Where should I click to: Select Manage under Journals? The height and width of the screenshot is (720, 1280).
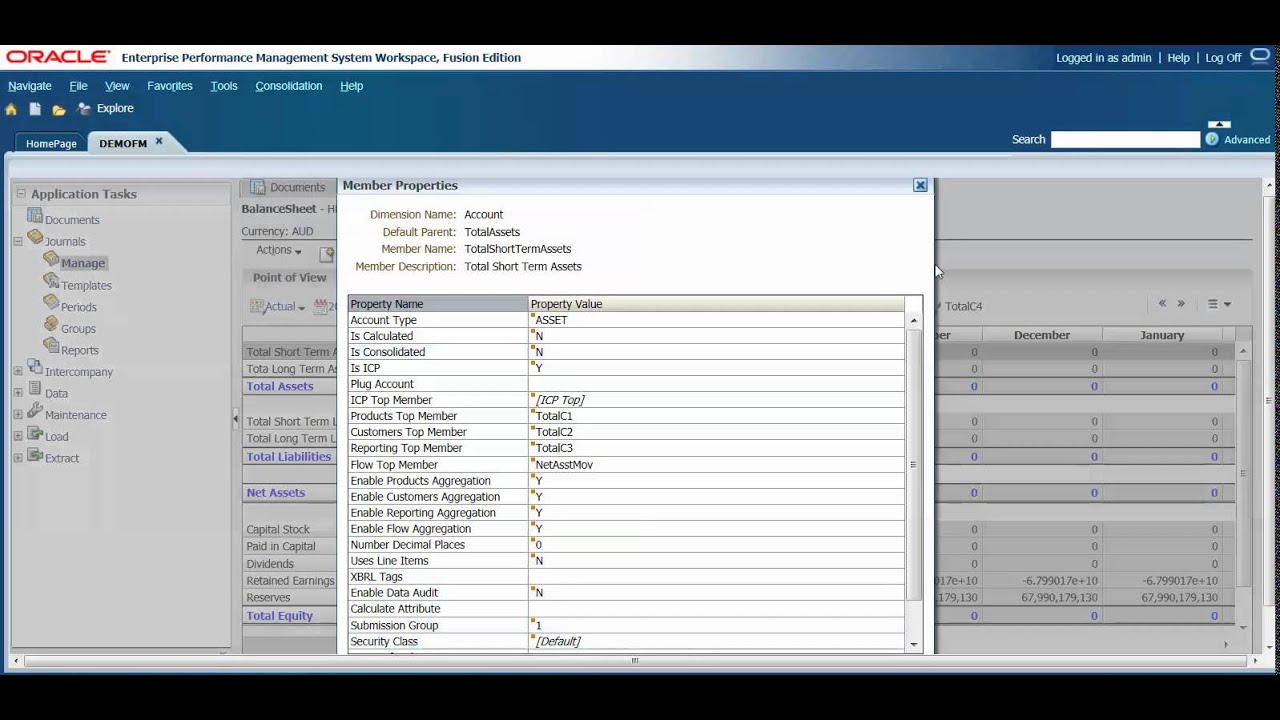[83, 263]
